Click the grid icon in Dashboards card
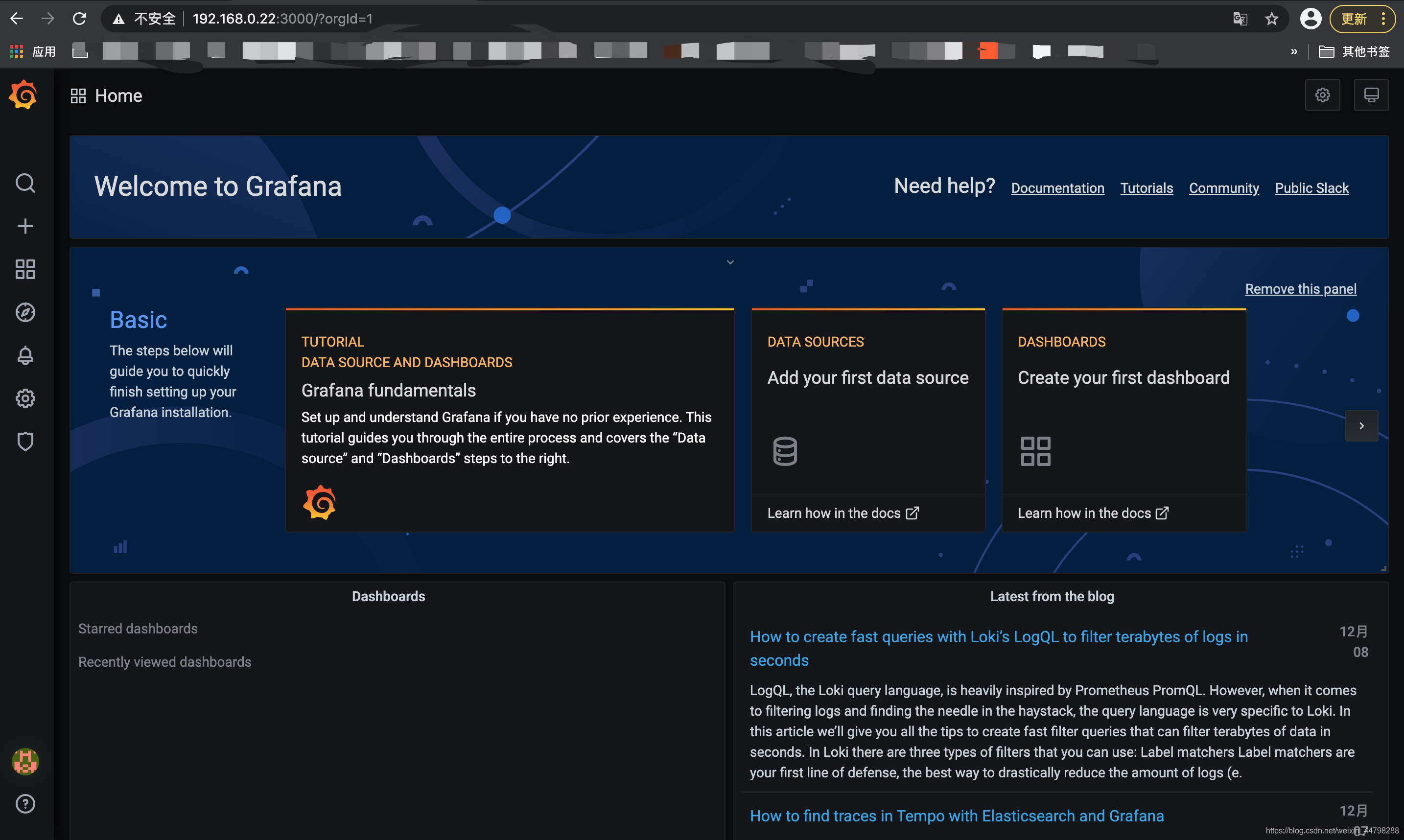The image size is (1404, 840). coord(1035,451)
